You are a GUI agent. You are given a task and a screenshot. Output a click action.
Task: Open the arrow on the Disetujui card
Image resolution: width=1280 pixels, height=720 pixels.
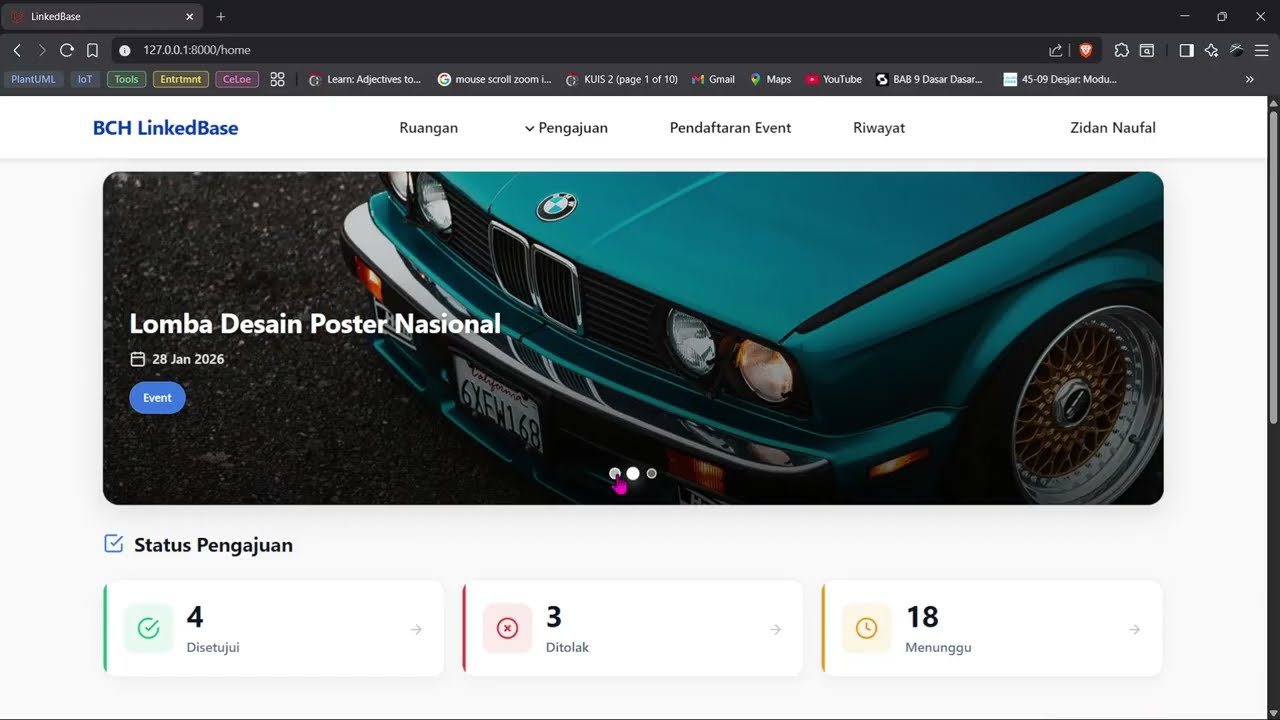[416, 629]
